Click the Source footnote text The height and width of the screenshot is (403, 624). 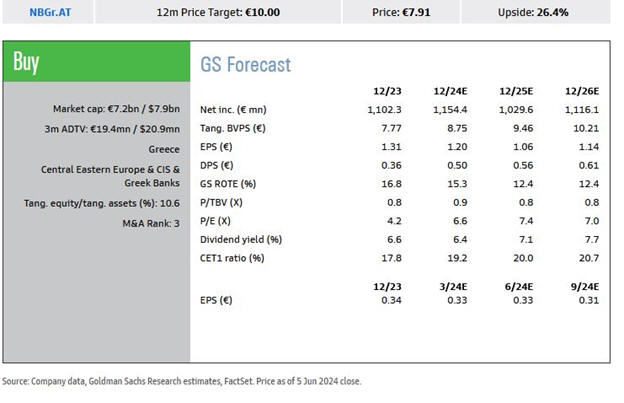click(181, 382)
